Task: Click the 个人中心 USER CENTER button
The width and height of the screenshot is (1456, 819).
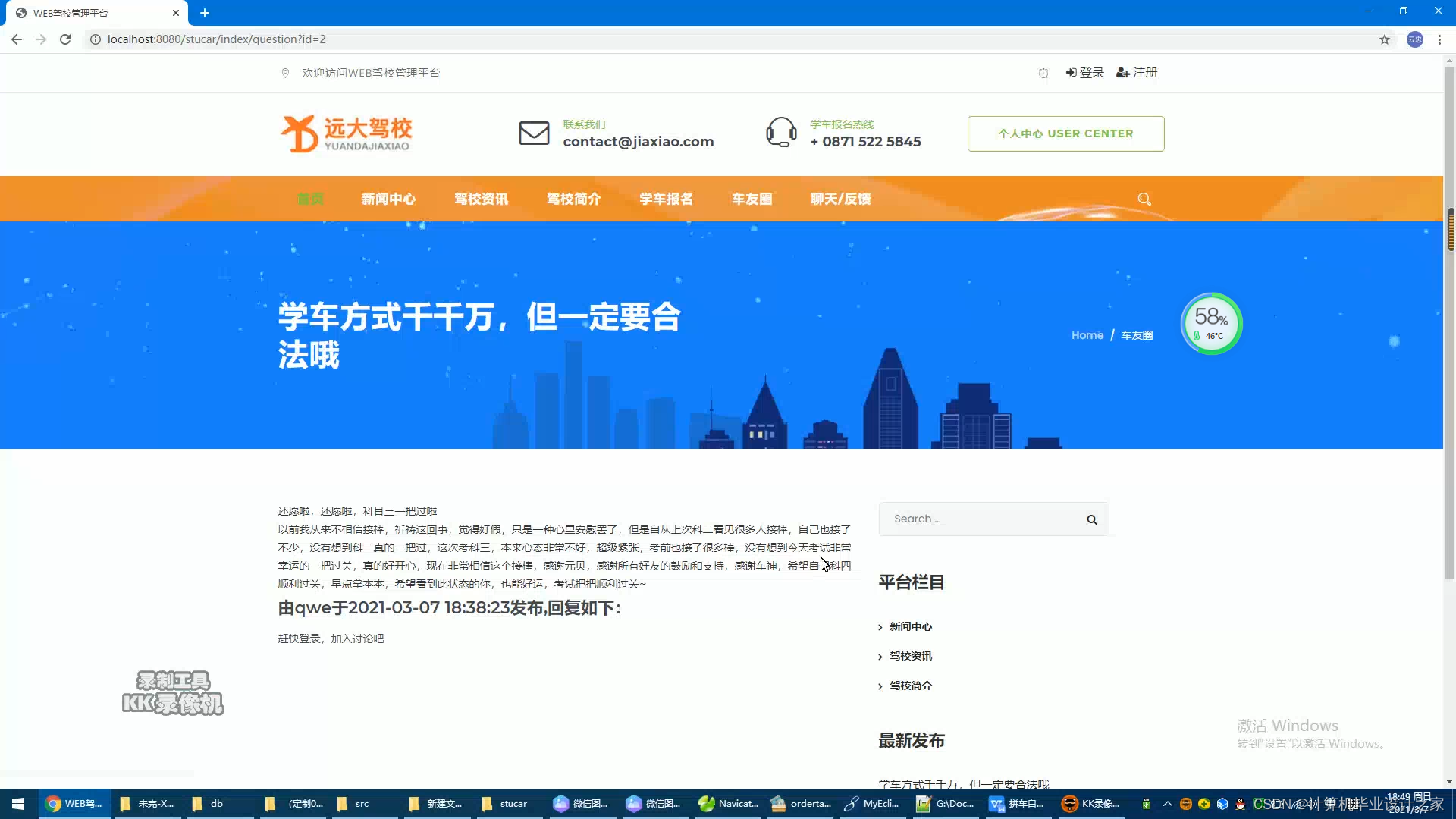Action: pos(1065,133)
